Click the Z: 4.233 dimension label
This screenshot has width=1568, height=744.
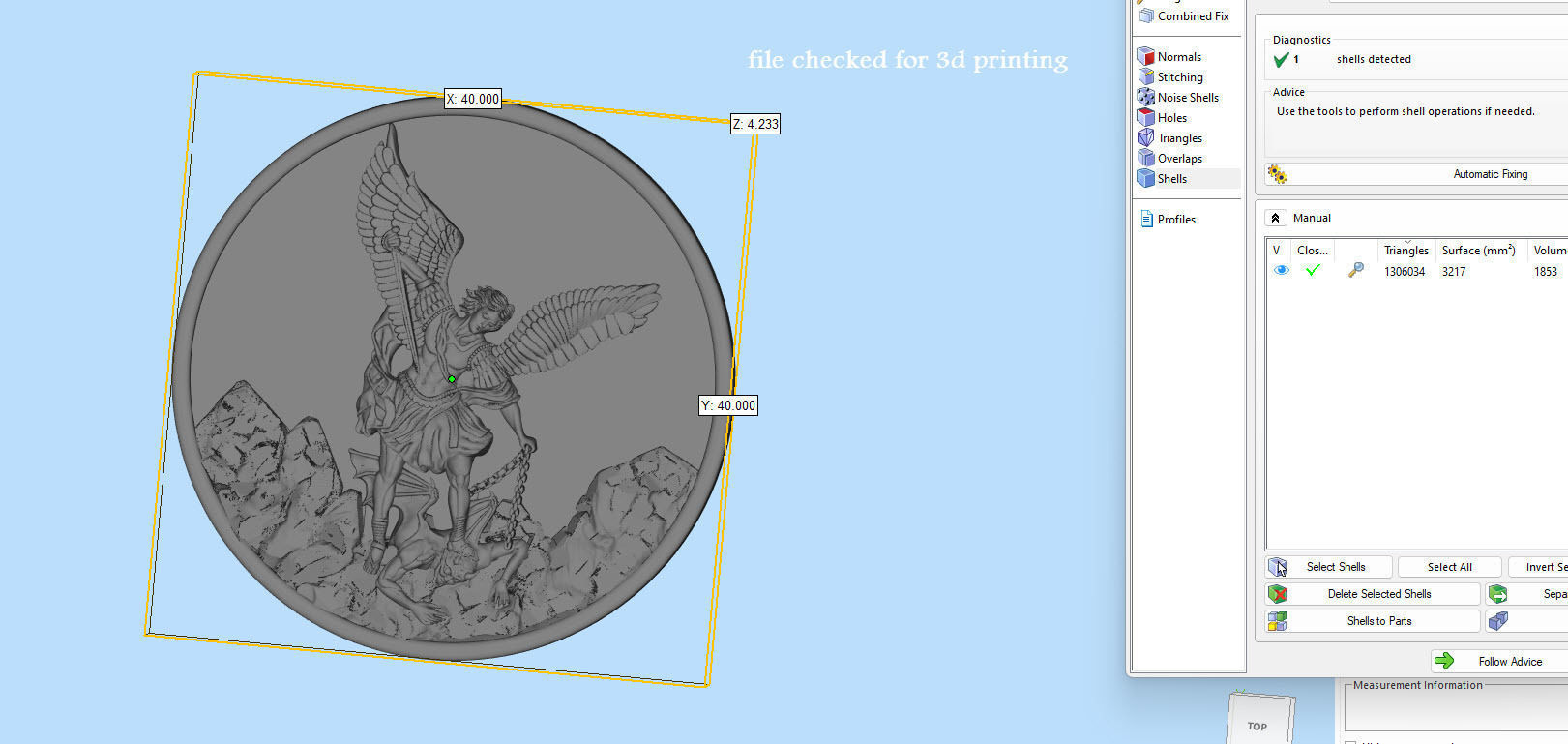(755, 124)
